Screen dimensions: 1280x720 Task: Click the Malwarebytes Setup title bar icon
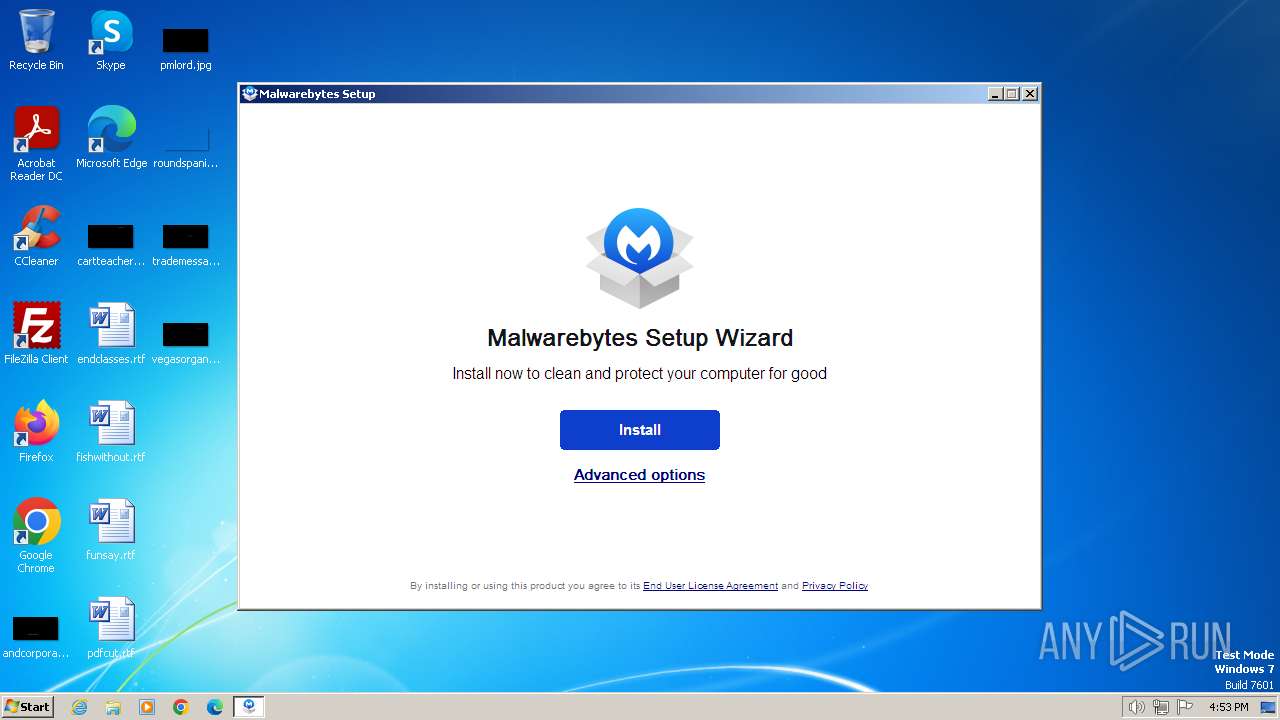[x=250, y=94]
